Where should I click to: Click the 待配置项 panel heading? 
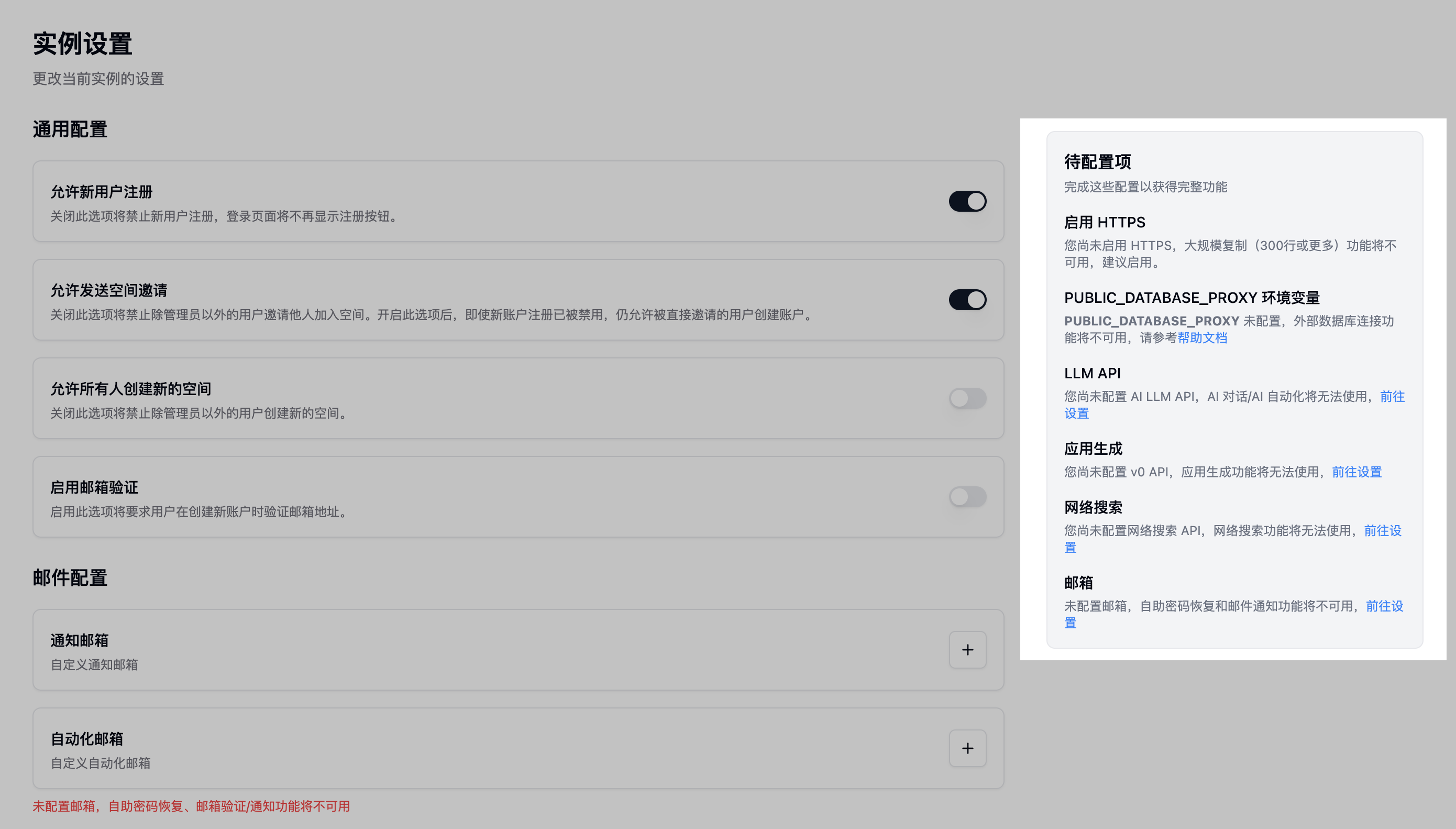(x=1097, y=162)
